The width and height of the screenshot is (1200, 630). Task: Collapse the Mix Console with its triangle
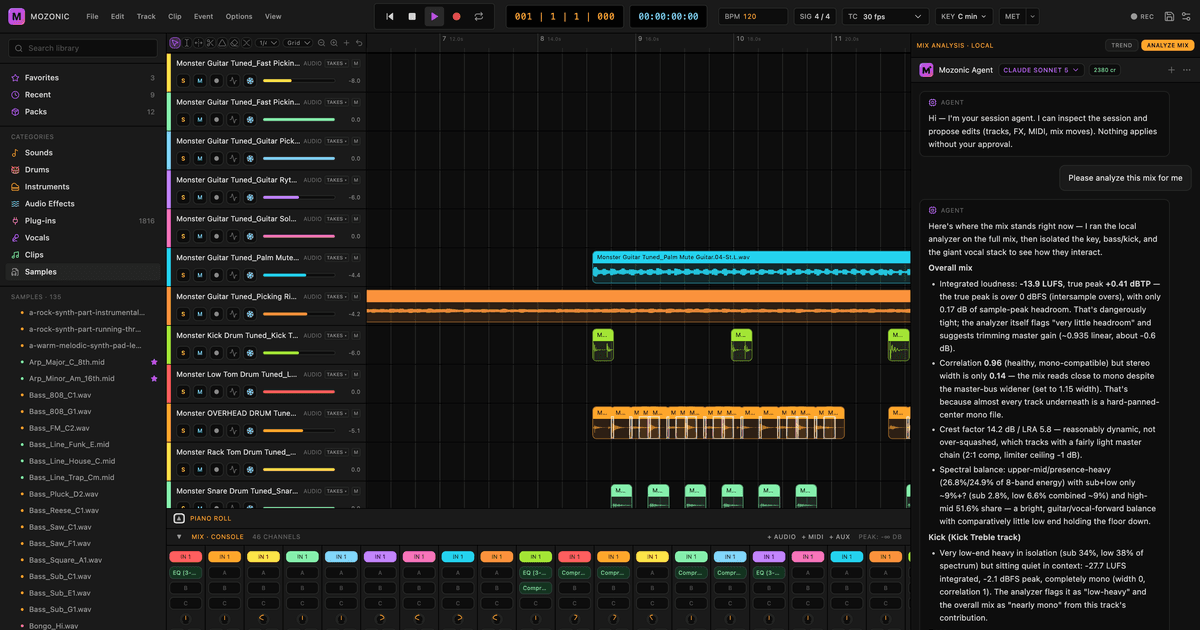(179, 537)
